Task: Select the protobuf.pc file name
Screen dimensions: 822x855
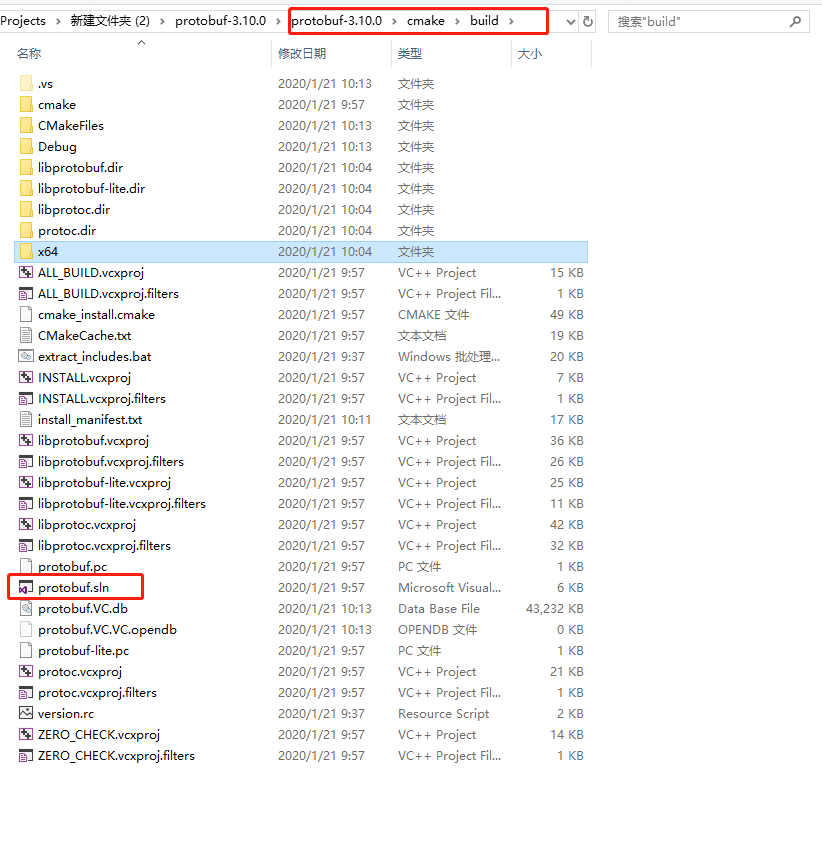Action: tap(73, 567)
